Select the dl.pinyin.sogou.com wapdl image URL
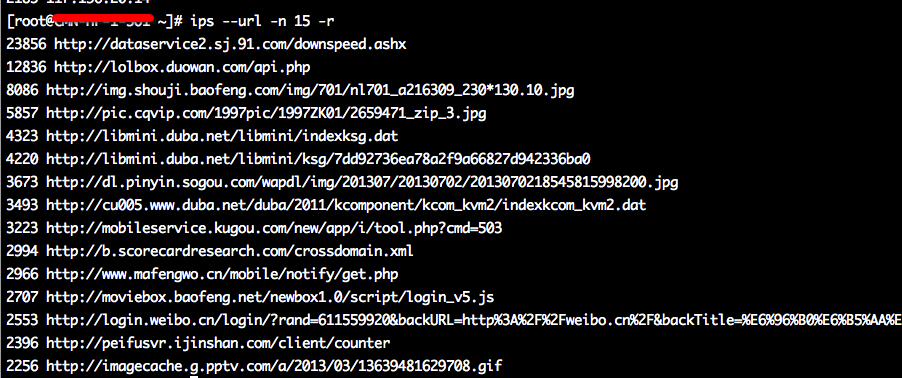Viewport: 902px width, 378px height. (362, 183)
